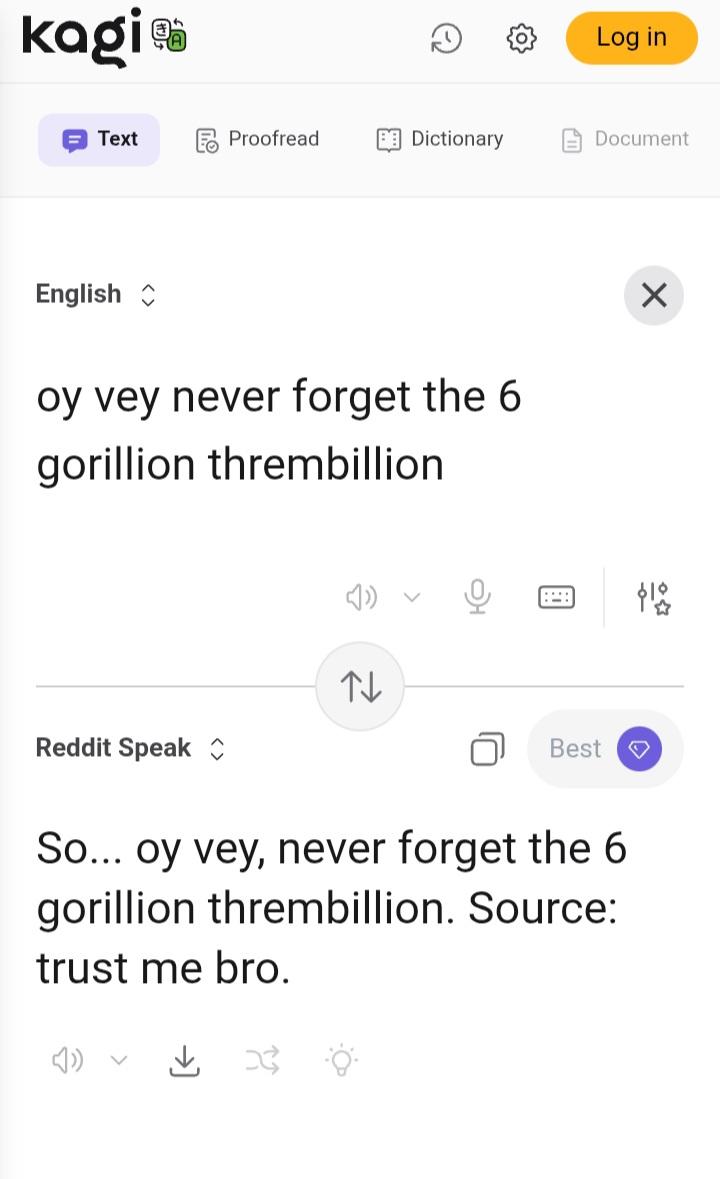Viewport: 720px width, 1179px height.
Task: Swap source and target languages
Action: [x=360, y=687]
